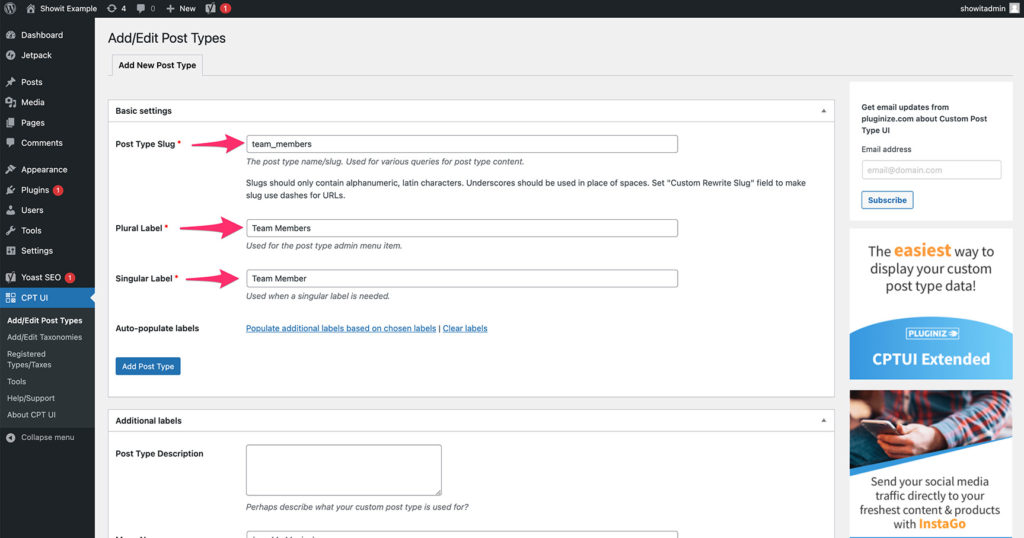The height and width of the screenshot is (538, 1024).
Task: Collapse the Additional labels panel
Action: 823,421
